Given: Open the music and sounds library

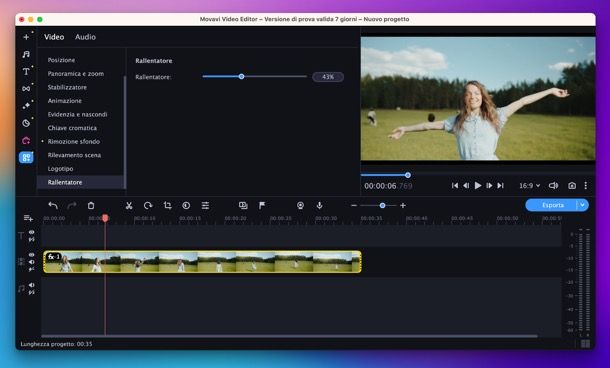Looking at the screenshot, I should (x=26, y=54).
